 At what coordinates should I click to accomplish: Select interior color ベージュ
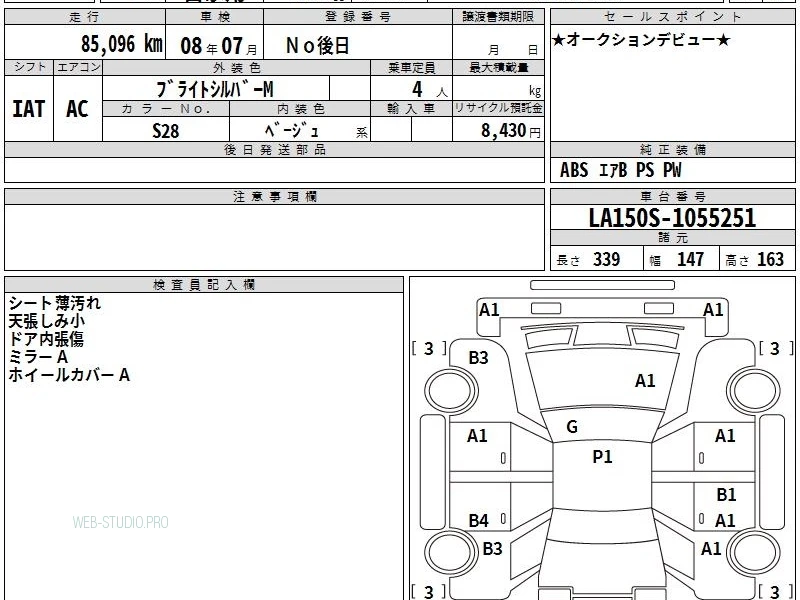(291, 130)
